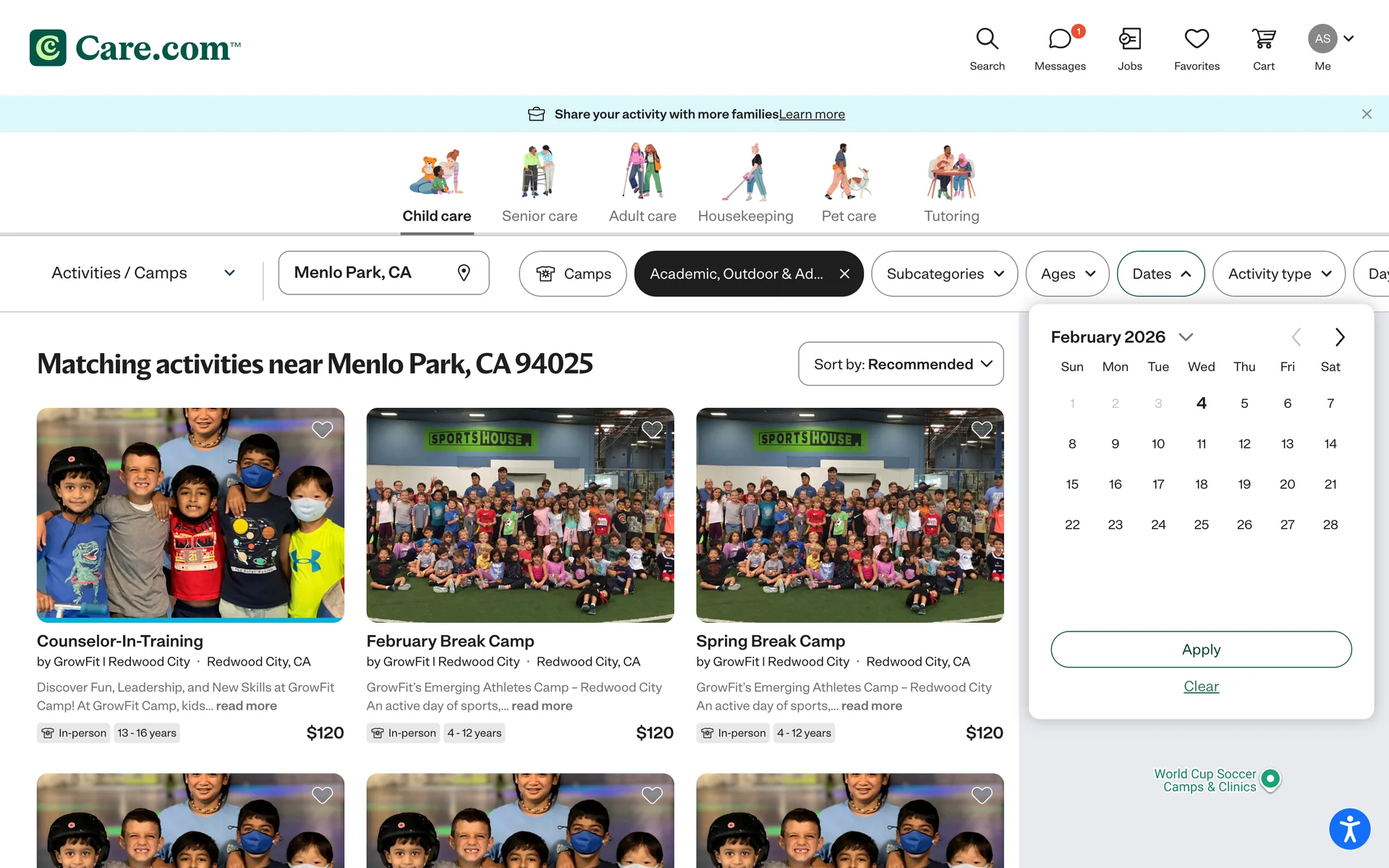This screenshot has height=868, width=1389.
Task: Remove the Academic, Outdoor filter chip
Action: 844,273
